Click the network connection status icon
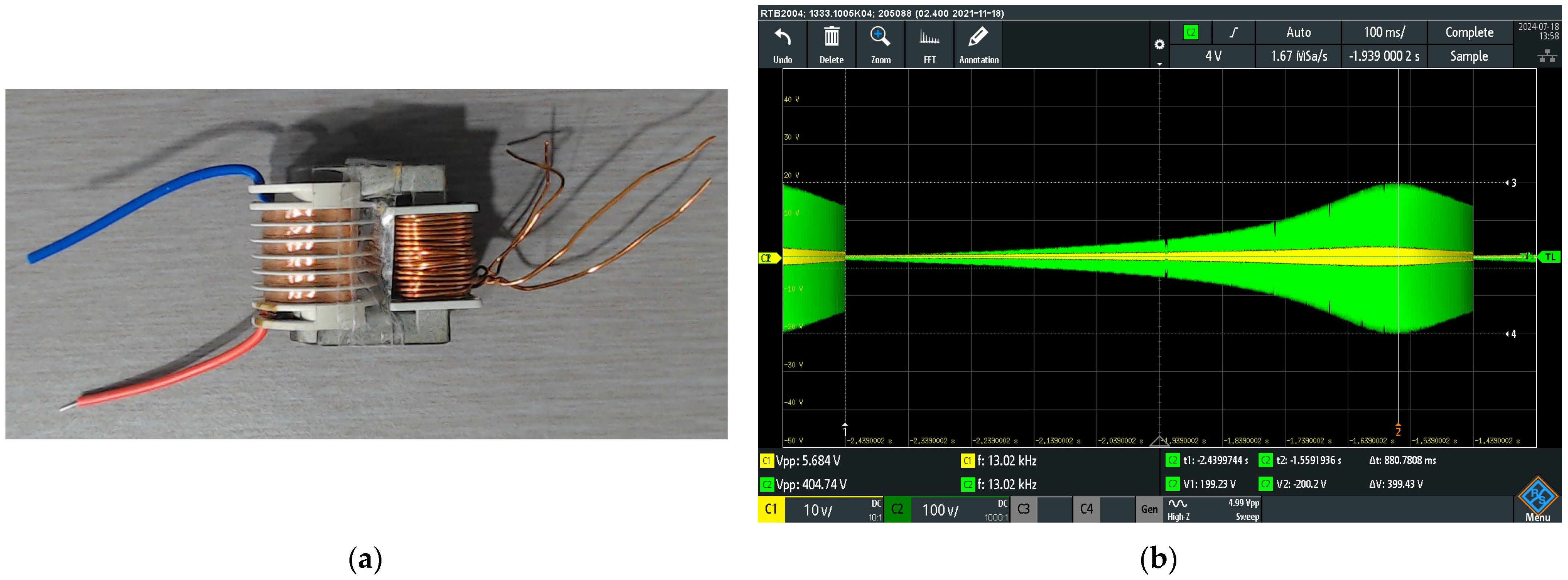Viewport: 1568px width, 580px height. 1547,57
